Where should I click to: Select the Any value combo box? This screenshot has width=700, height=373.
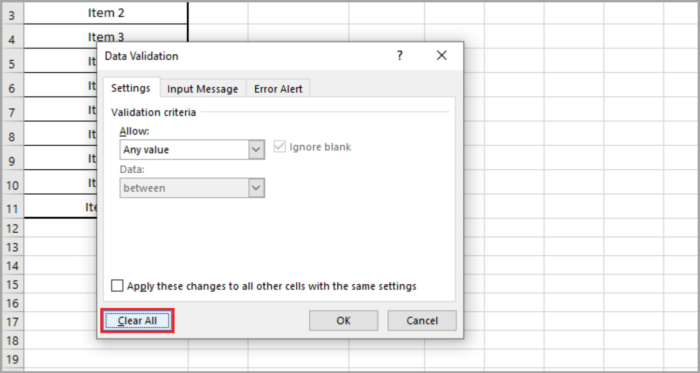[x=192, y=149]
